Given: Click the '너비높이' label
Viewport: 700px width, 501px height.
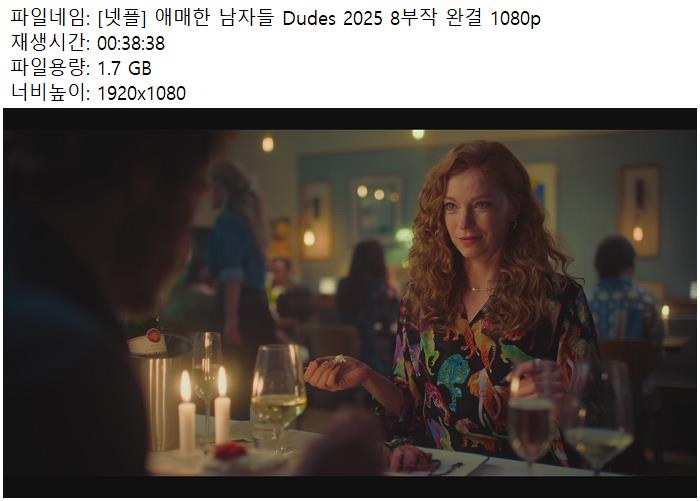Looking at the screenshot, I should (50, 93).
